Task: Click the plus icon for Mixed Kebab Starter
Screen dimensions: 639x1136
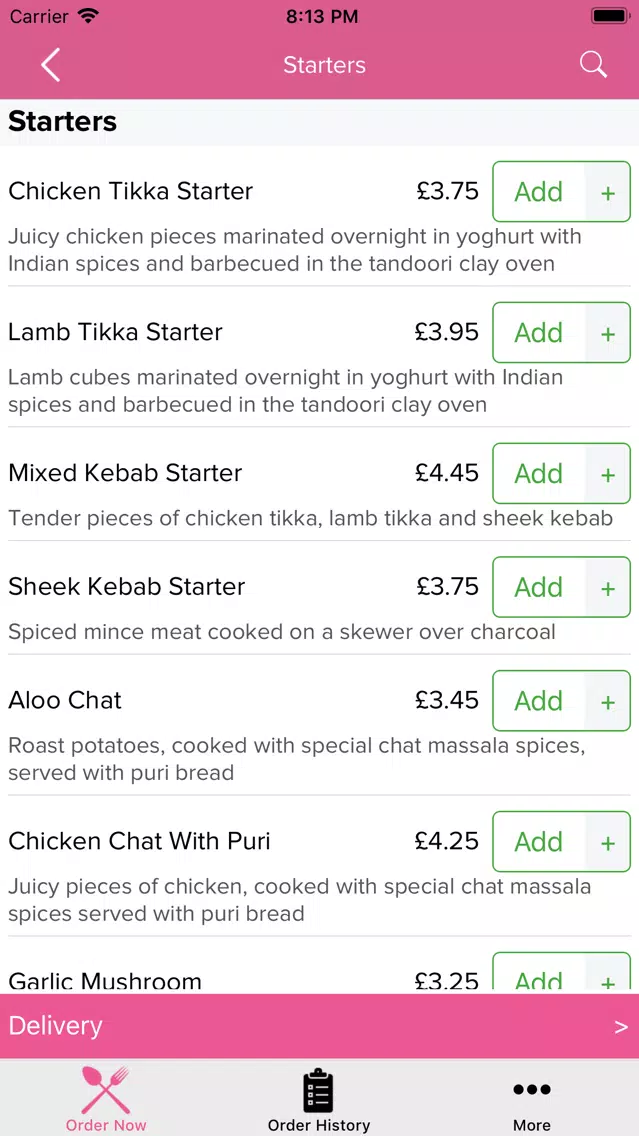Action: pos(608,474)
